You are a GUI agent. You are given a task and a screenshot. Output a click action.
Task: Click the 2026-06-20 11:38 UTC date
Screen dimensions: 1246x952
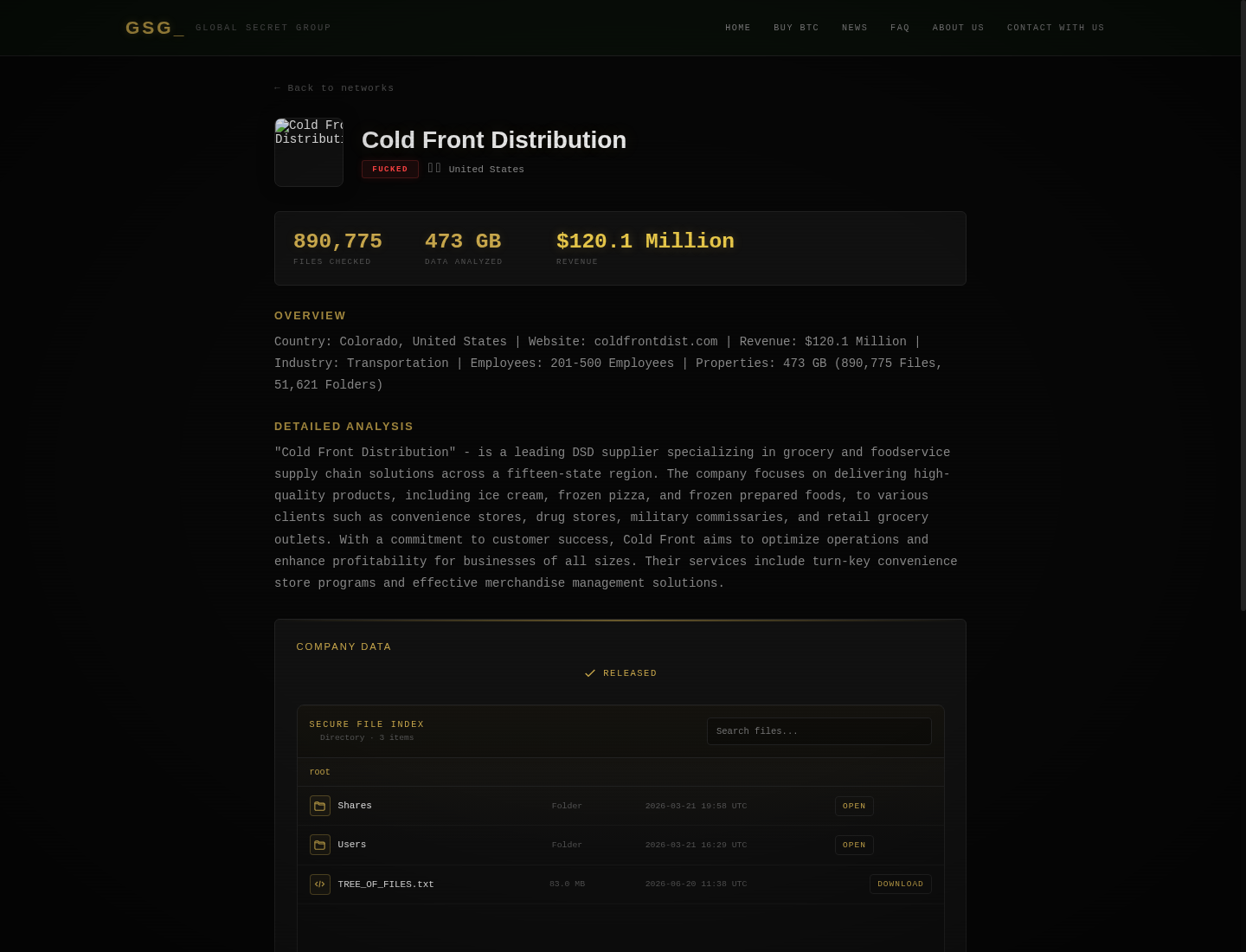(696, 884)
